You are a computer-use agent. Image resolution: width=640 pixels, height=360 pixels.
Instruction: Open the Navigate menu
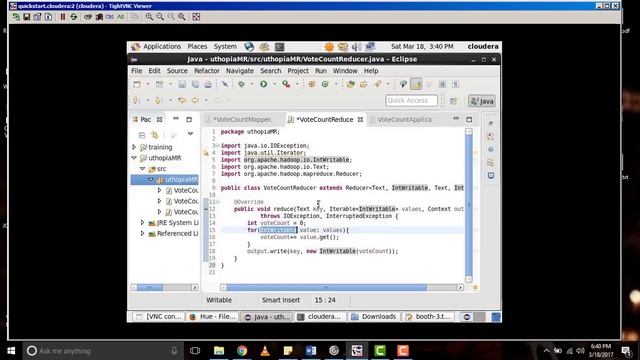(240, 71)
